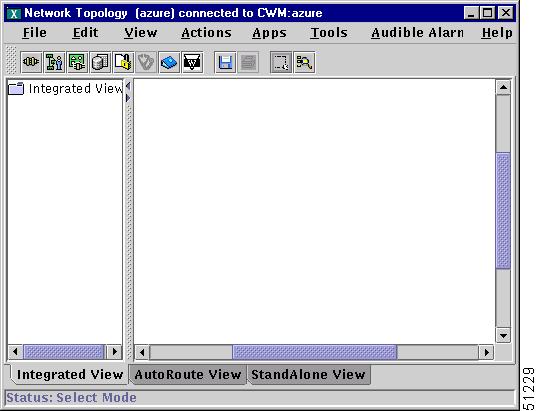Click the map pane horizontal scroll left arrow

tap(142, 352)
